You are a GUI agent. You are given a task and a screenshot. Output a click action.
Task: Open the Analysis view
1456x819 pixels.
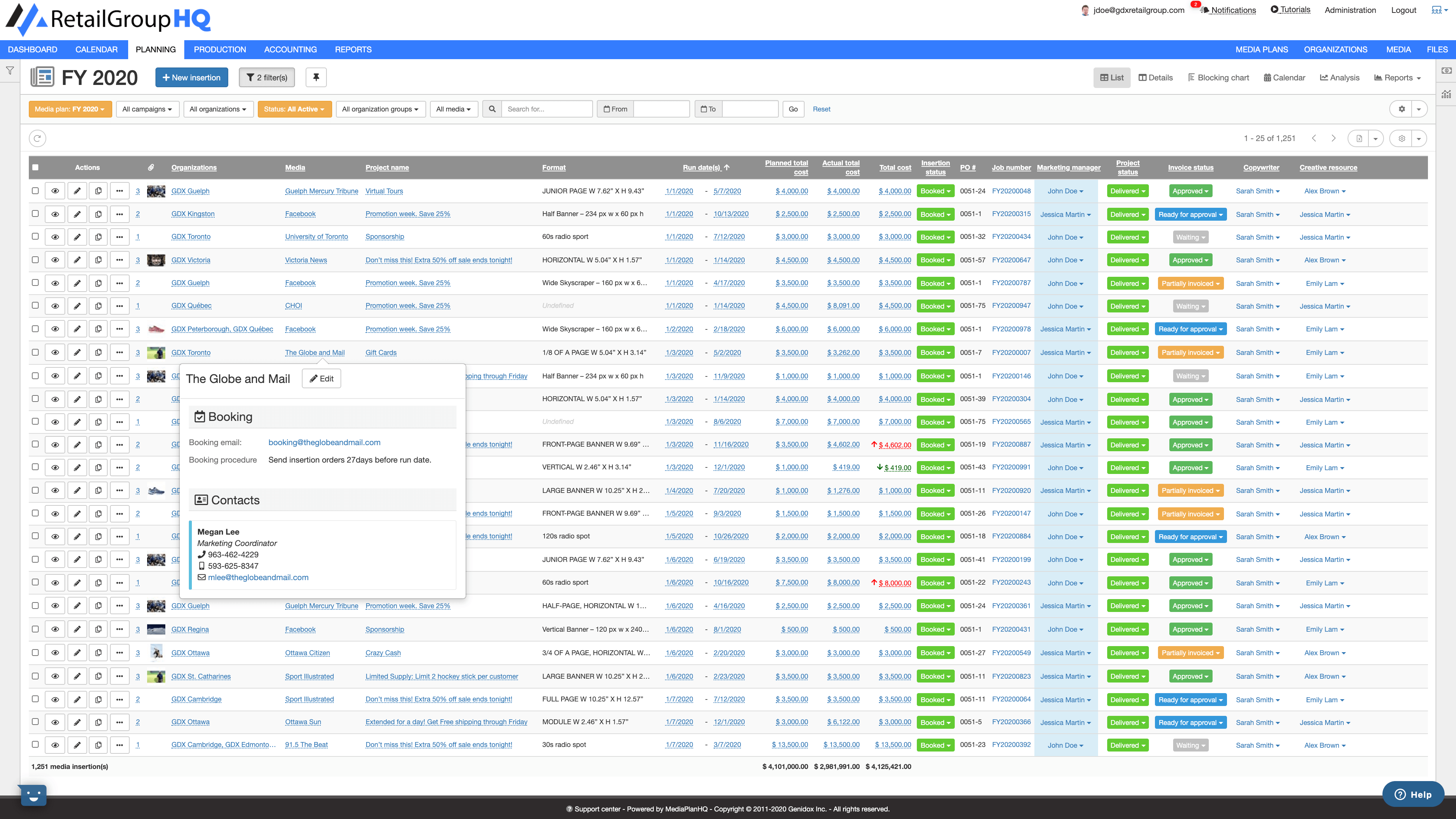point(1340,77)
